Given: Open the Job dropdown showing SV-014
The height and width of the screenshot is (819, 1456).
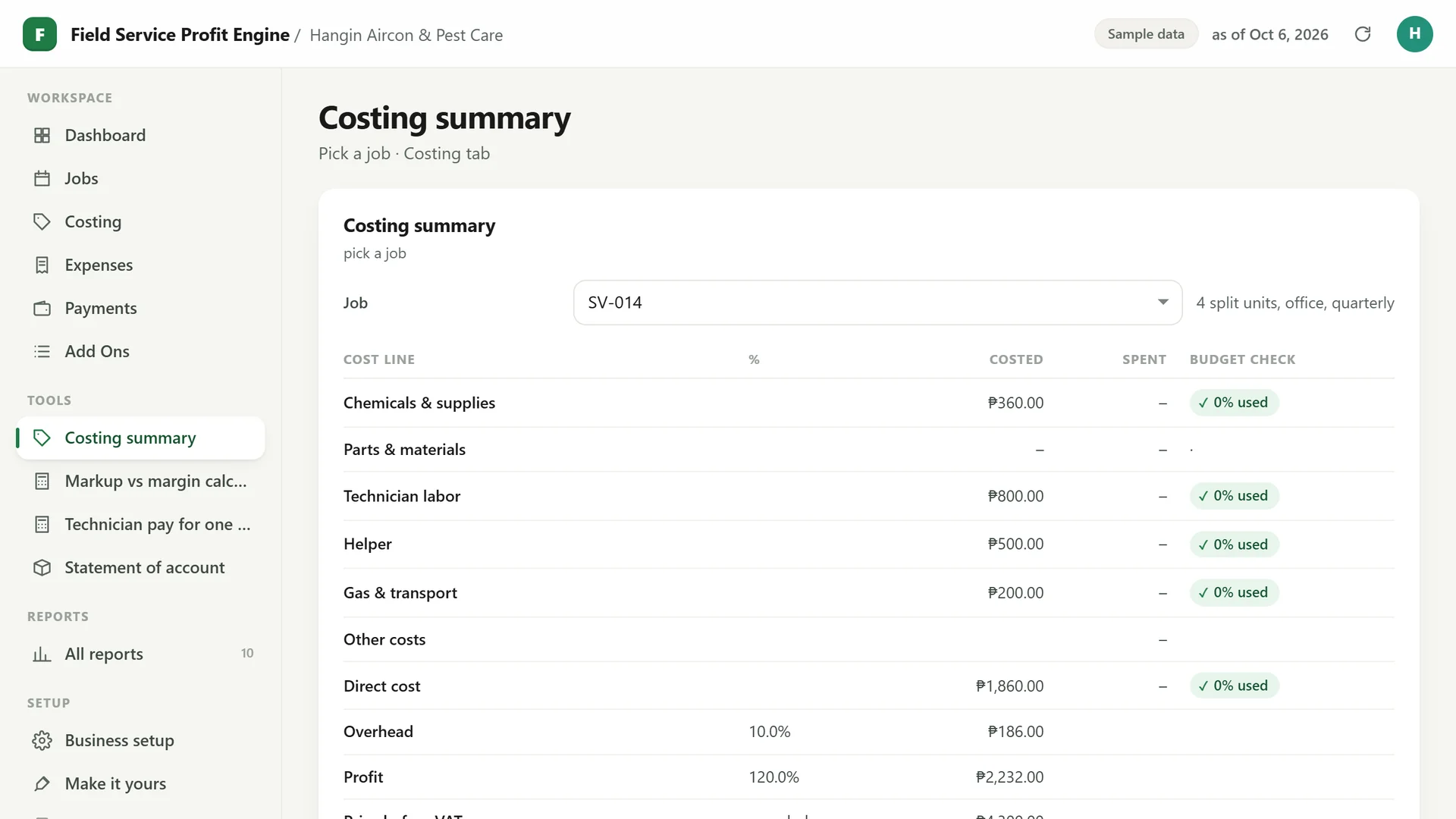Looking at the screenshot, I should click(877, 303).
